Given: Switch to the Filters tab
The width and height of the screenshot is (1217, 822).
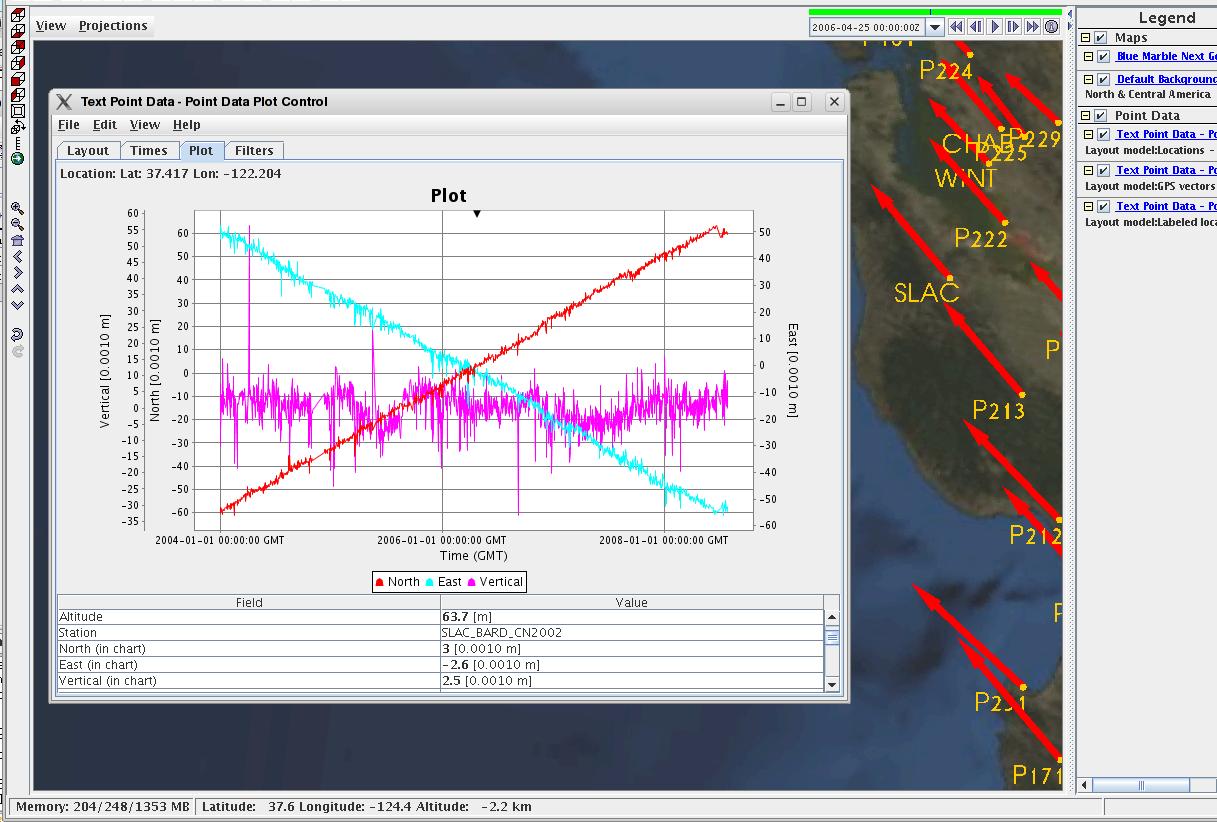Looking at the screenshot, I should [254, 151].
